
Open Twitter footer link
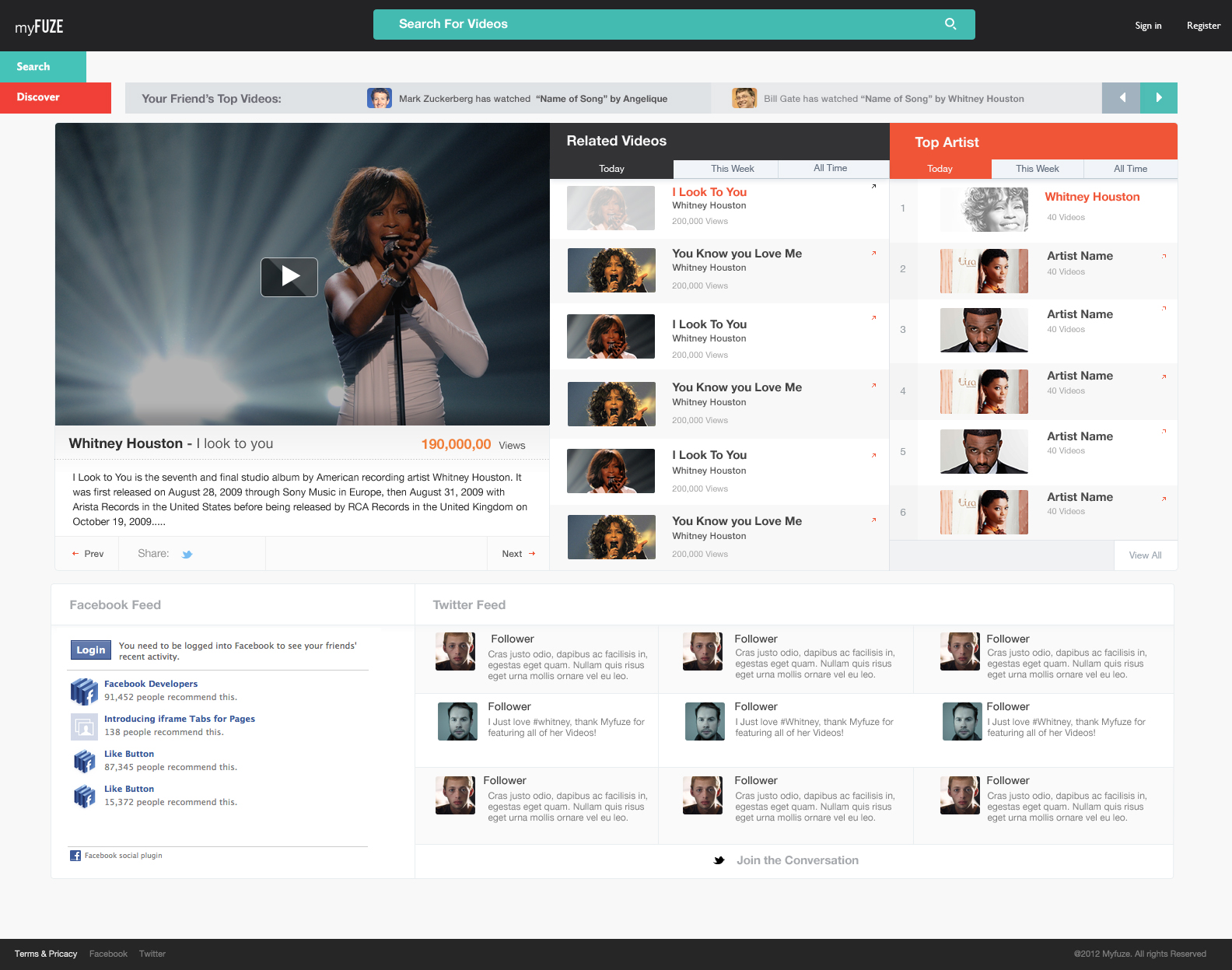coord(152,954)
